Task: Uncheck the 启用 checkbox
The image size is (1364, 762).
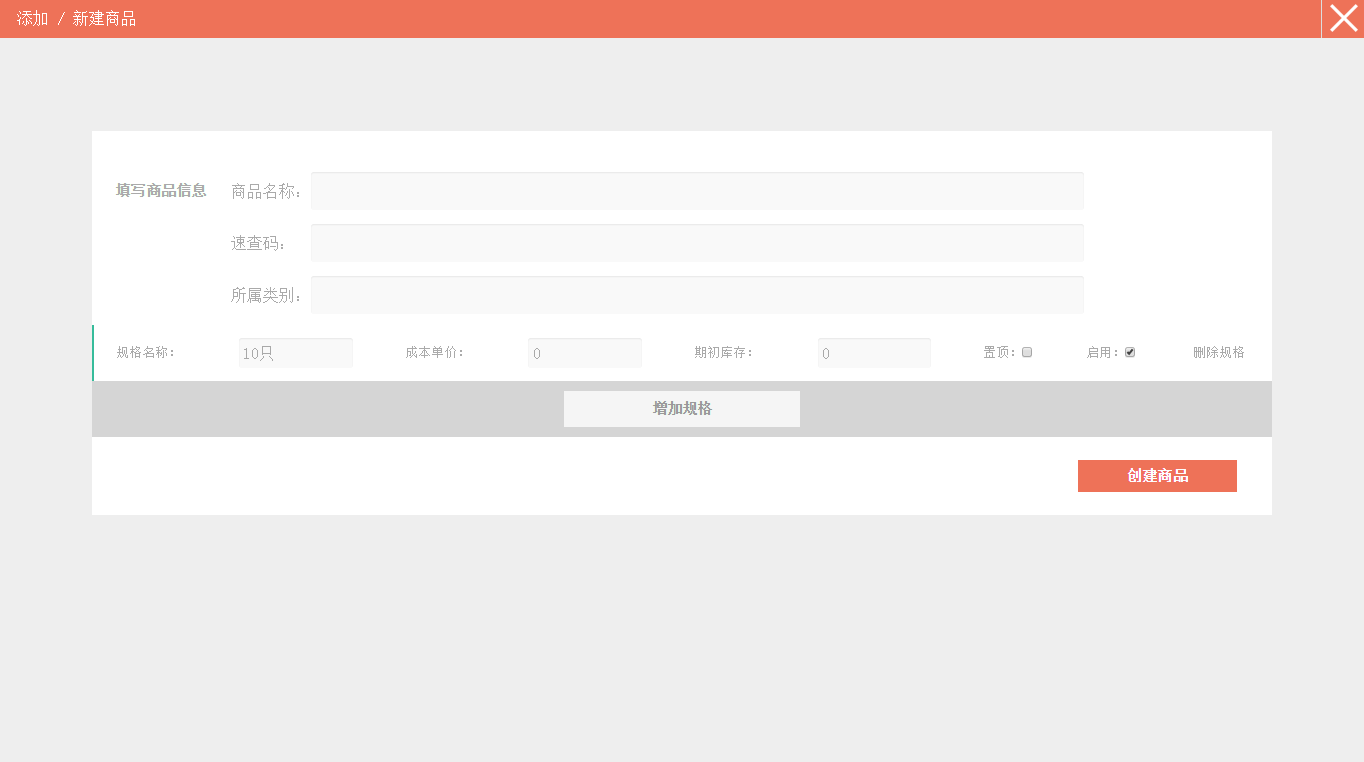Action: coord(1130,352)
